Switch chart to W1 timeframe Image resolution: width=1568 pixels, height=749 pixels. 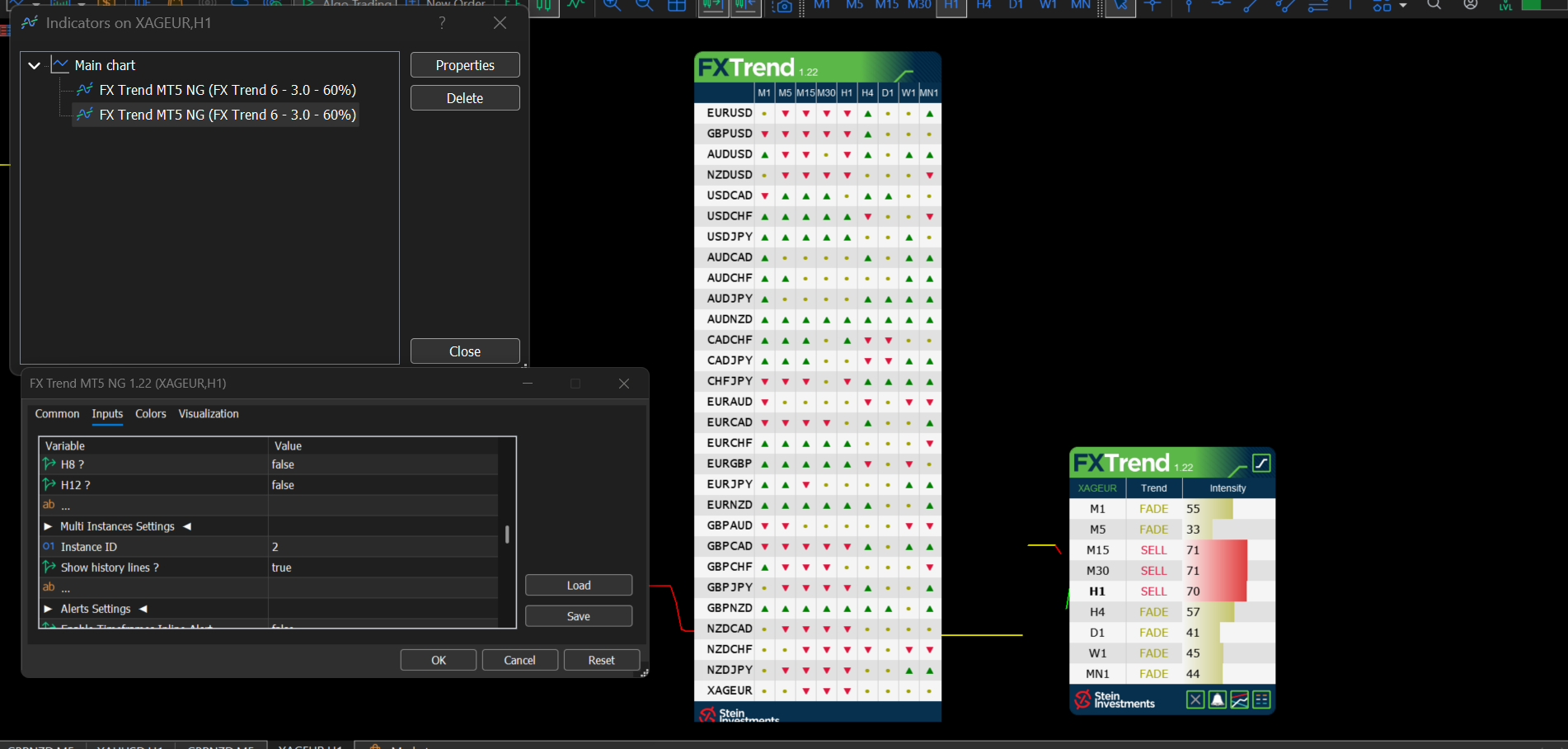click(x=1048, y=5)
